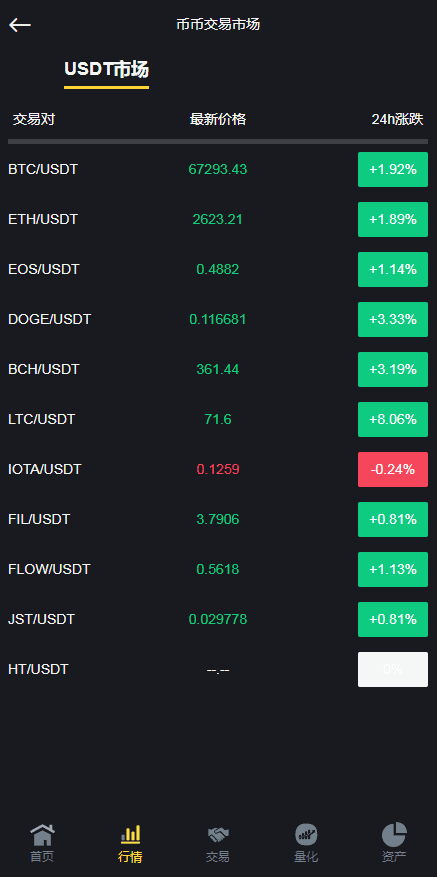Open the ETH/USDT trading pair row
Screen dimensions: 437x877
pyautogui.click(x=218, y=219)
